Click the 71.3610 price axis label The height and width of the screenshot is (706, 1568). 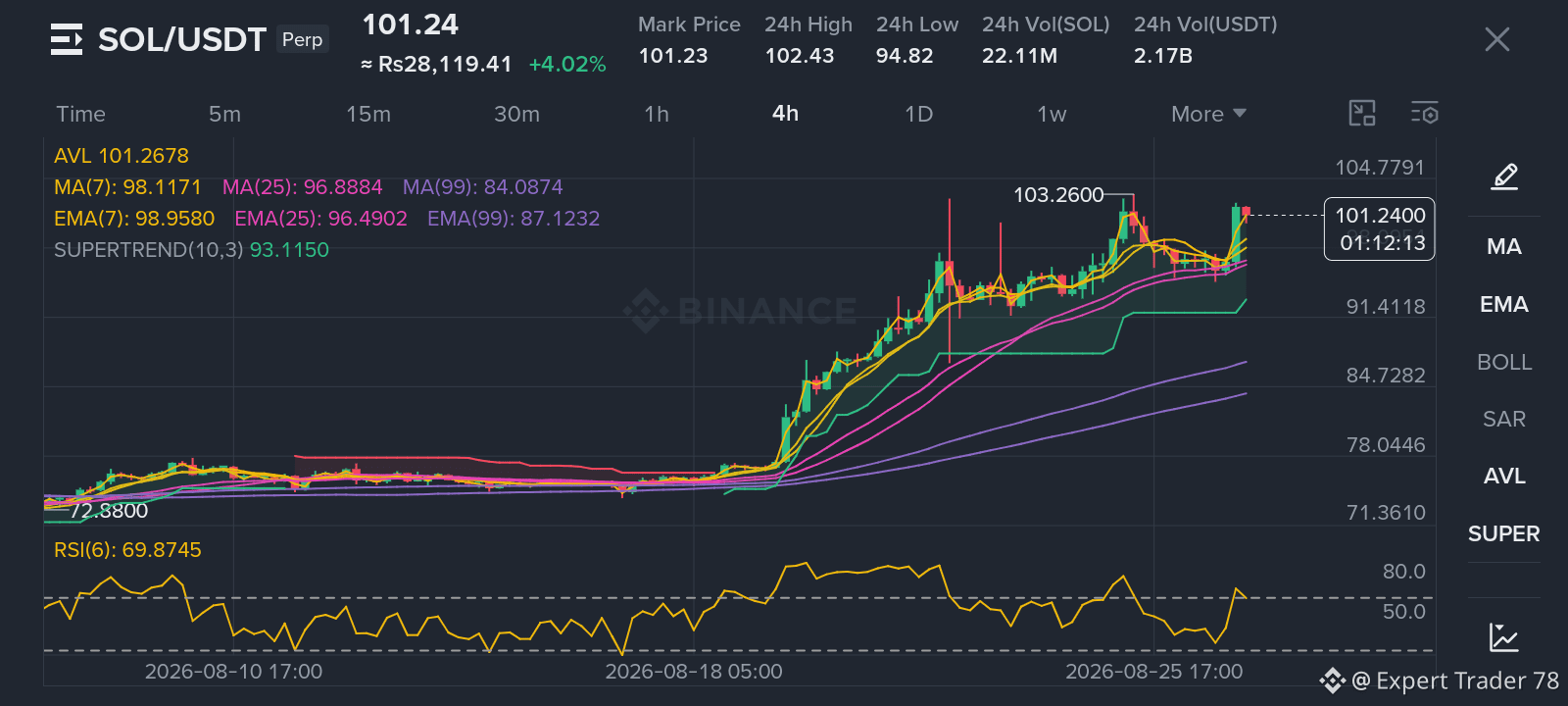coord(1386,513)
